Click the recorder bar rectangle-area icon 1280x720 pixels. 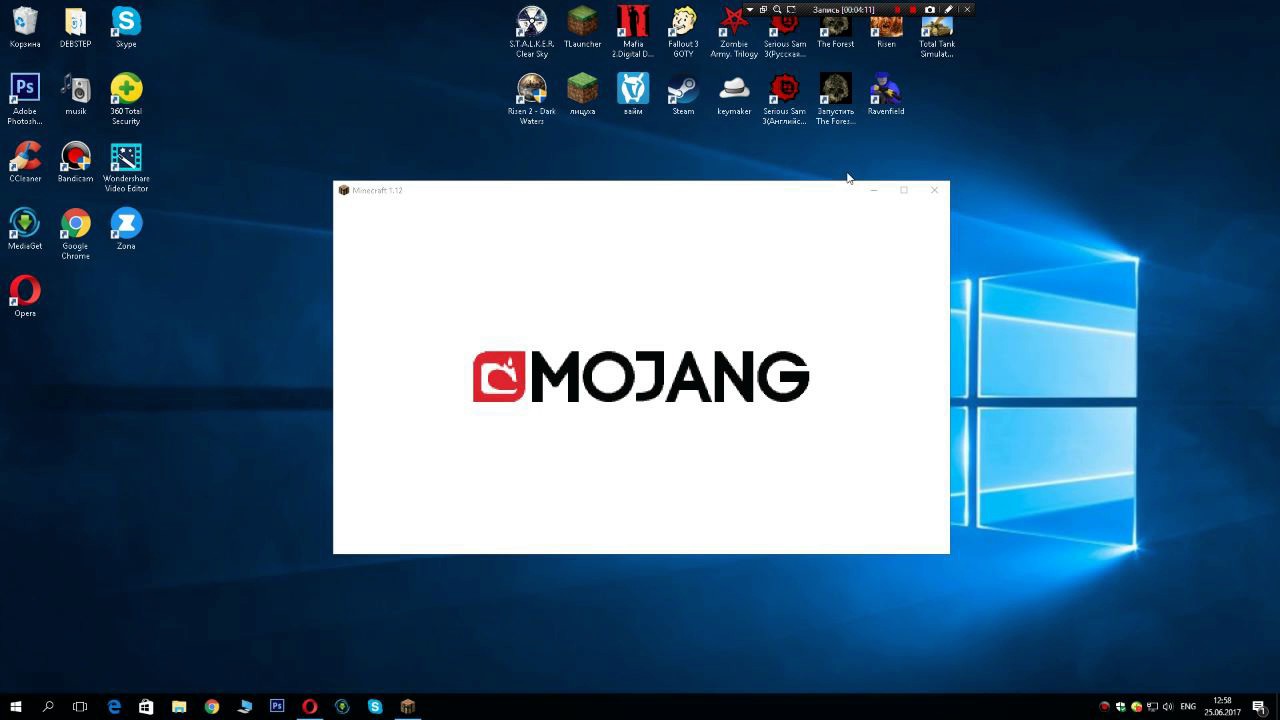[x=791, y=10]
